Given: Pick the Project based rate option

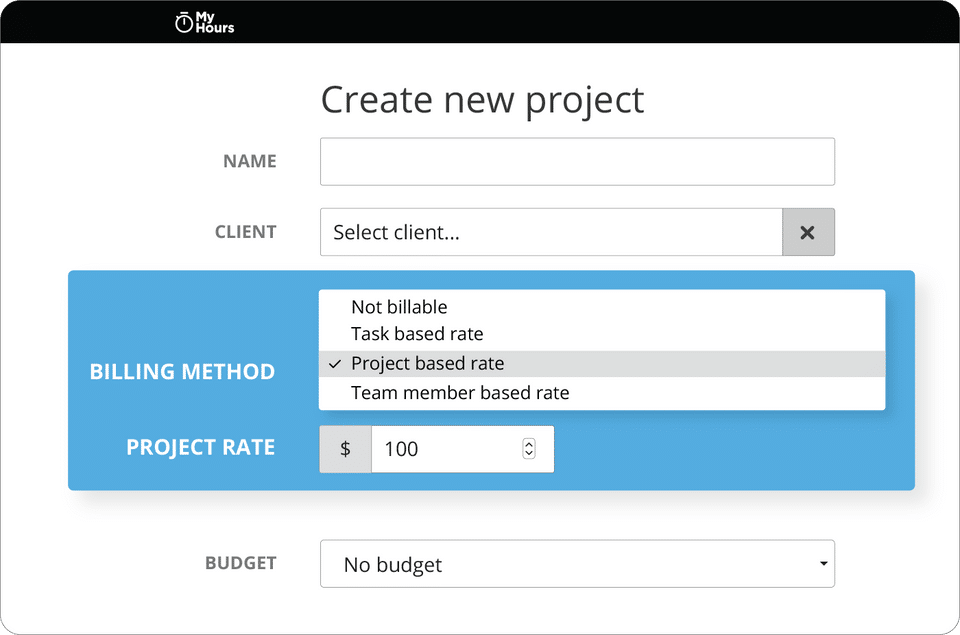Looking at the screenshot, I should click(x=427, y=364).
